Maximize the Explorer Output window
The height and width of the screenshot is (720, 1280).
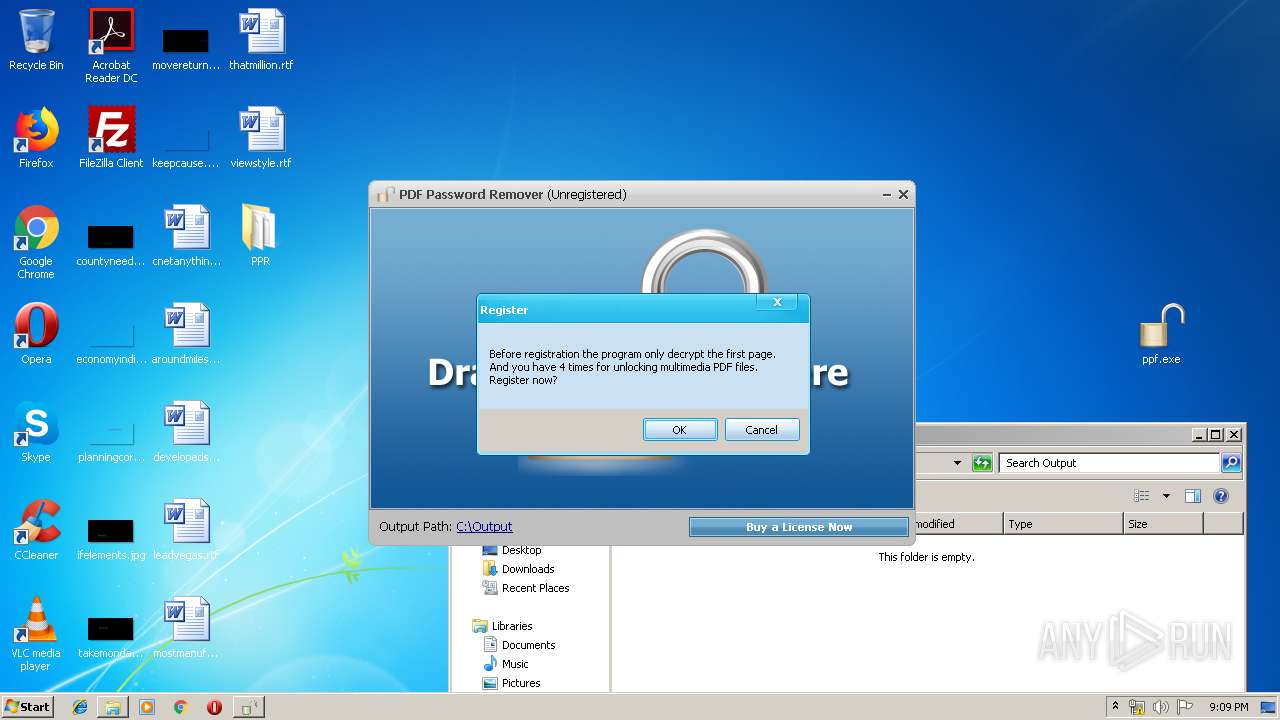[1215, 434]
